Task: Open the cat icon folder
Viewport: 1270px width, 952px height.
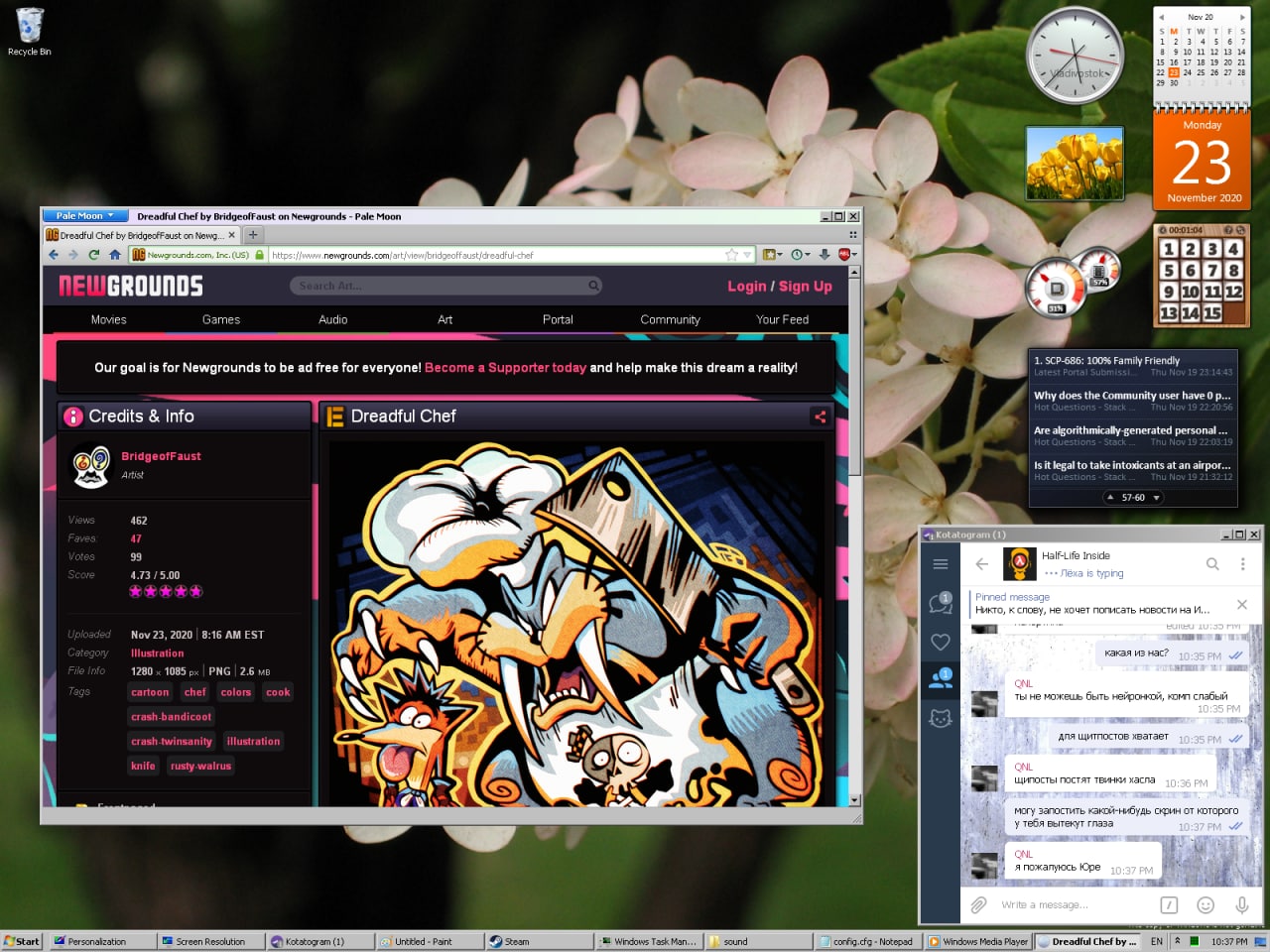Action: pyautogui.click(x=941, y=719)
